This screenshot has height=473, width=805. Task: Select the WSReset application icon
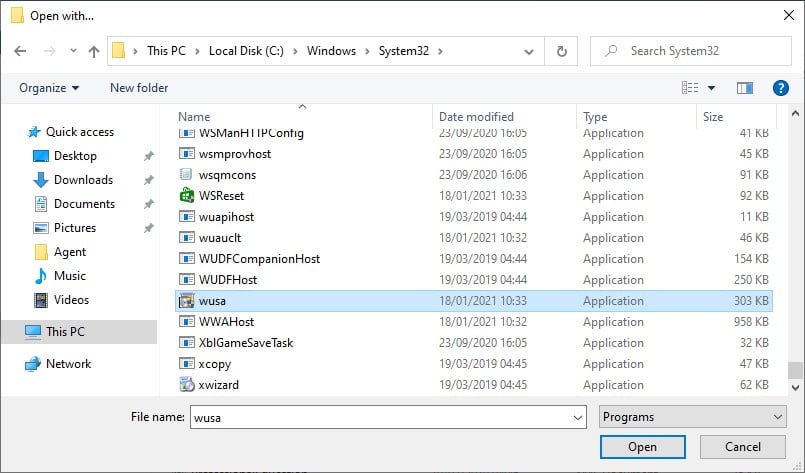[x=186, y=196]
